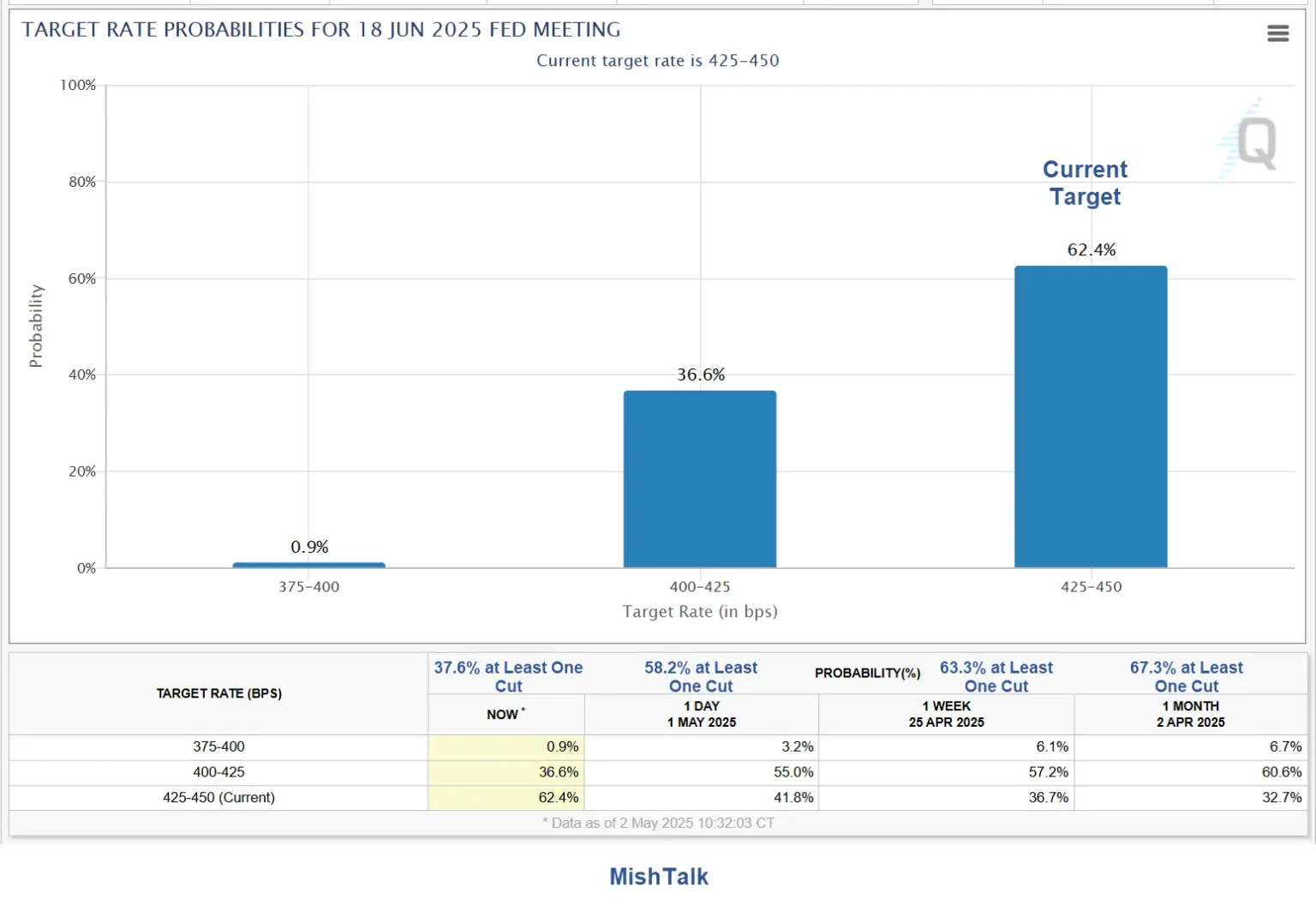Select the 1 WEEK 25 APR 2025 header
The width and height of the screenshot is (1316, 911).
tap(946, 714)
